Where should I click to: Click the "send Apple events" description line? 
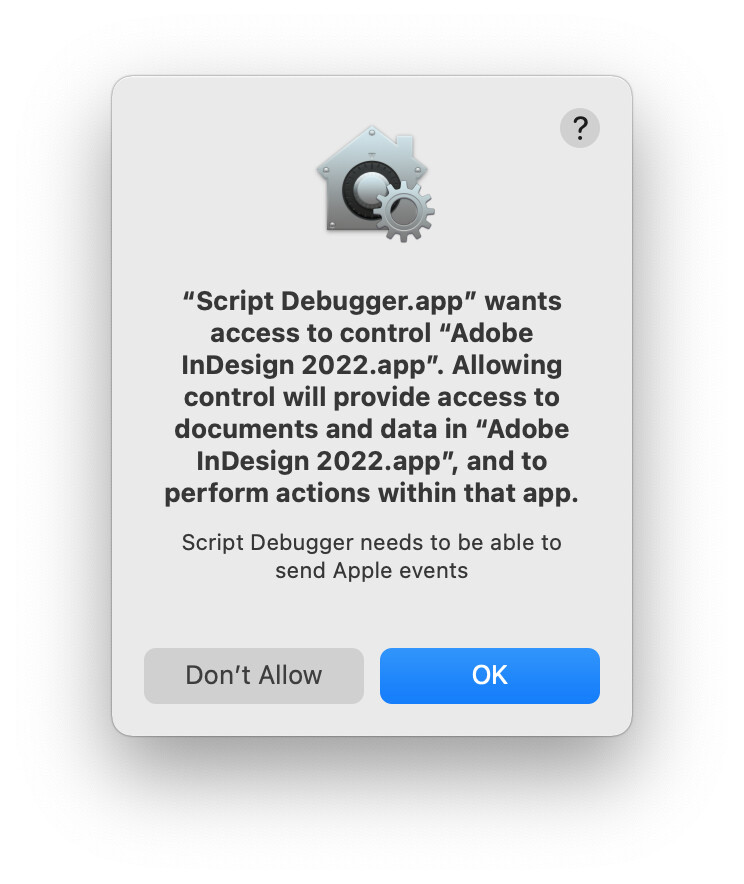click(x=371, y=571)
